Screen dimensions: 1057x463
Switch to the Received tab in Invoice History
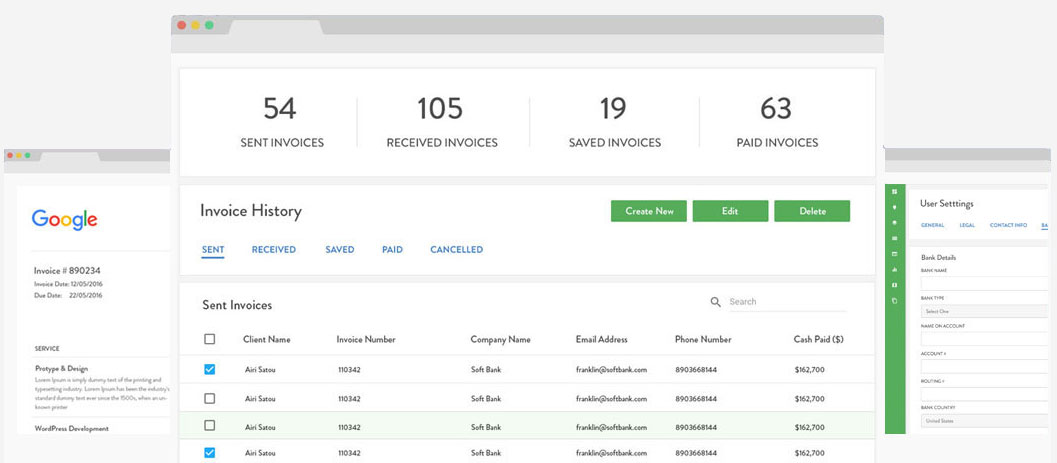[x=273, y=250]
